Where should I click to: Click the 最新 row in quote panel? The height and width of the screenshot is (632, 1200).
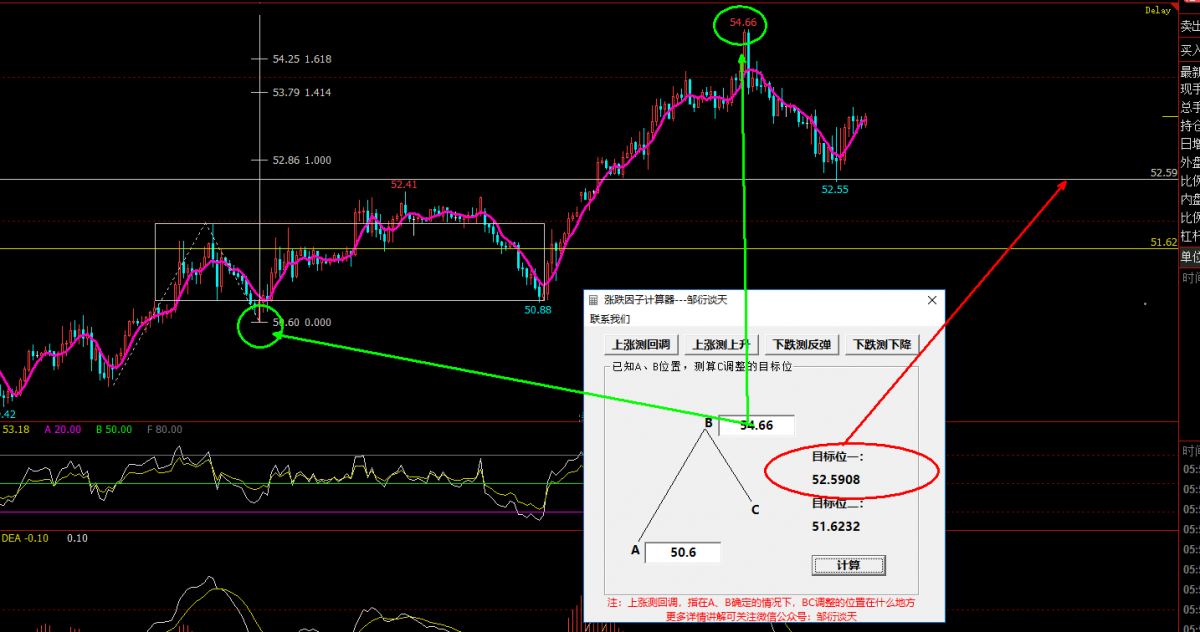(x=1190, y=72)
